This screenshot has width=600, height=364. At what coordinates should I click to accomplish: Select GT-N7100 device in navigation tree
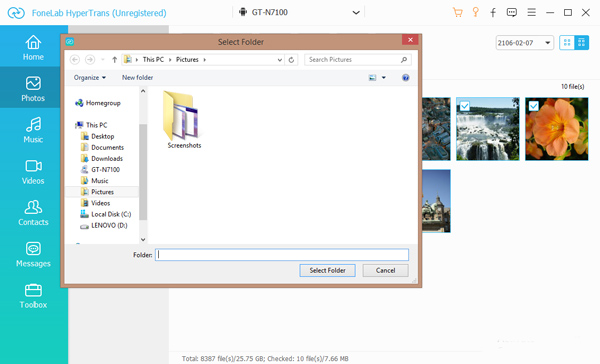(100, 170)
